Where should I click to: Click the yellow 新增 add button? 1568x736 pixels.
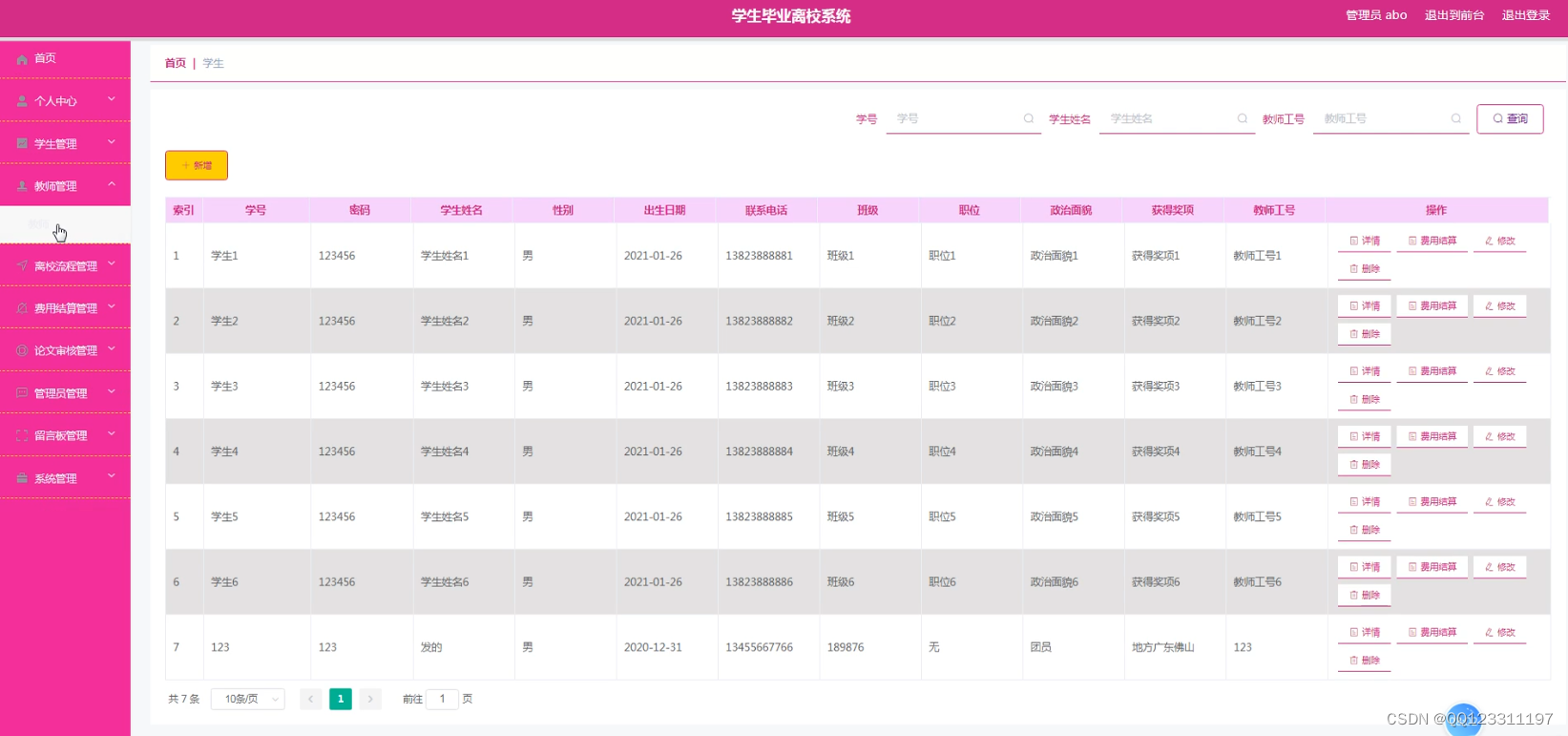click(197, 165)
